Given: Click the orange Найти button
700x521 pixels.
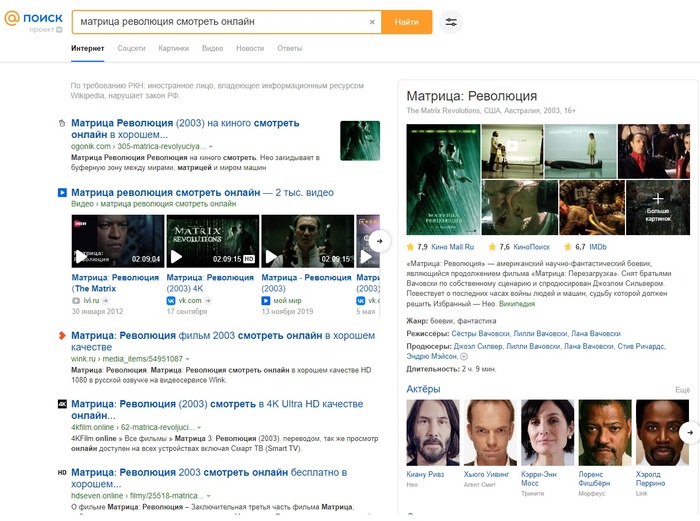Looking at the screenshot, I should tap(406, 22).
